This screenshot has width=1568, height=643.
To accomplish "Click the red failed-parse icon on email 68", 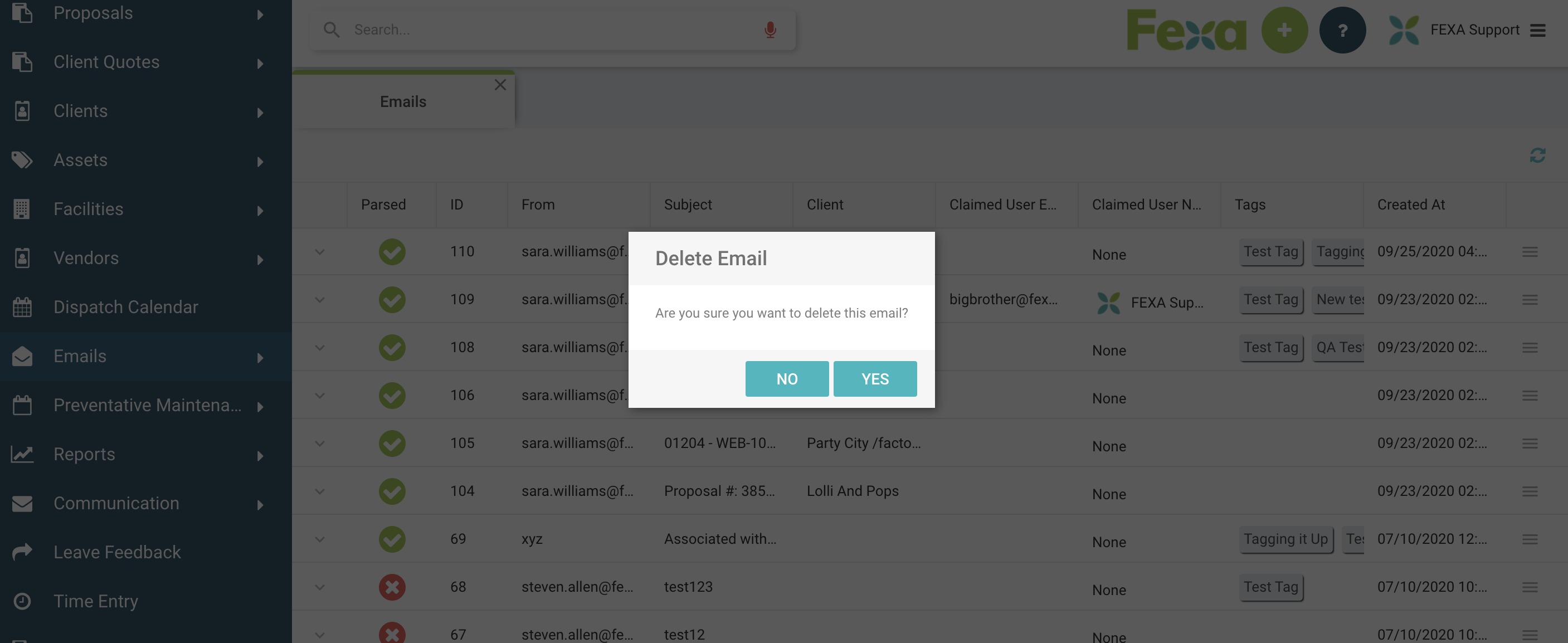I will point(392,586).
